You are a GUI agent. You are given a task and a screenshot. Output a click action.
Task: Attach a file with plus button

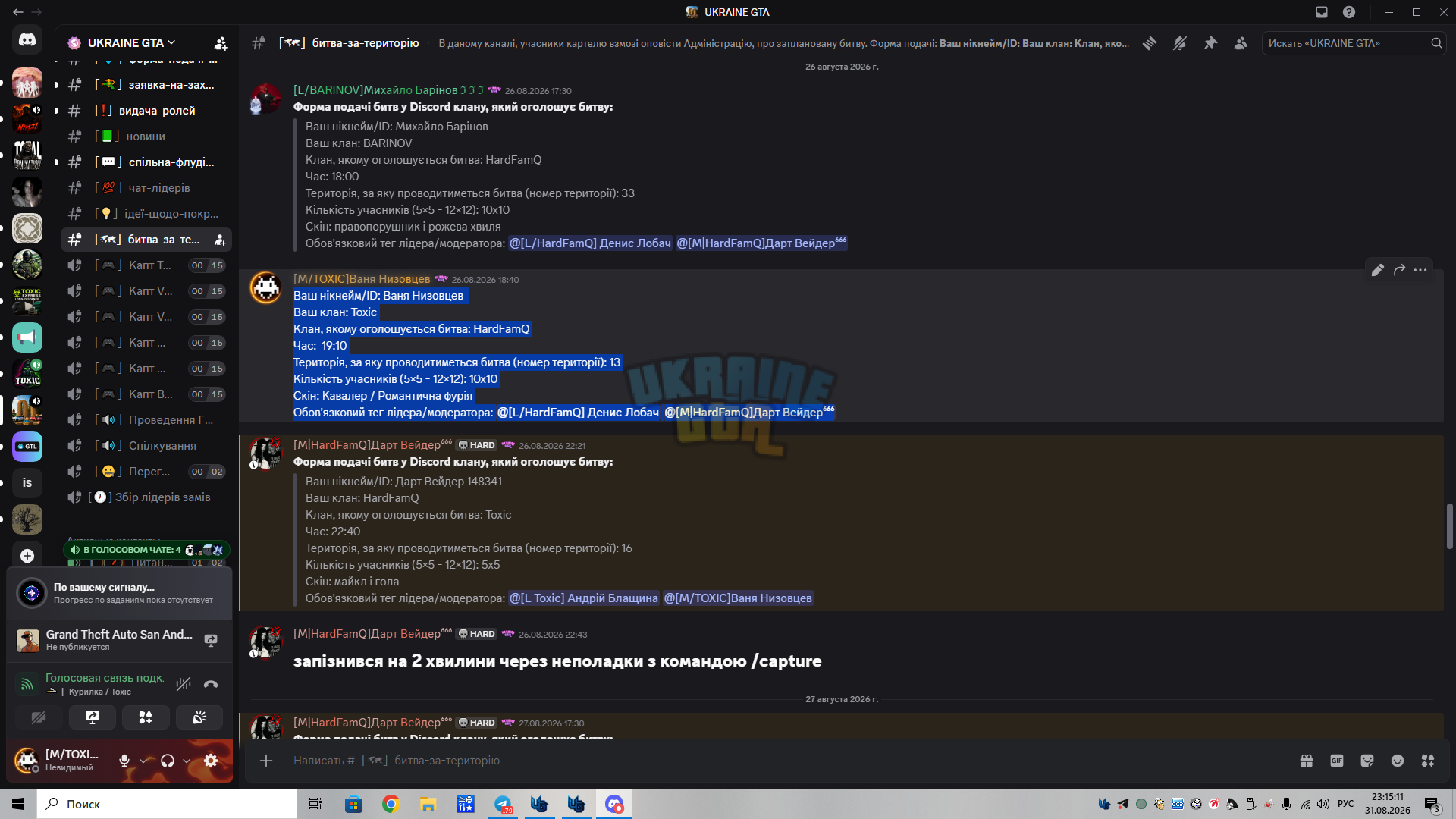pyautogui.click(x=266, y=761)
